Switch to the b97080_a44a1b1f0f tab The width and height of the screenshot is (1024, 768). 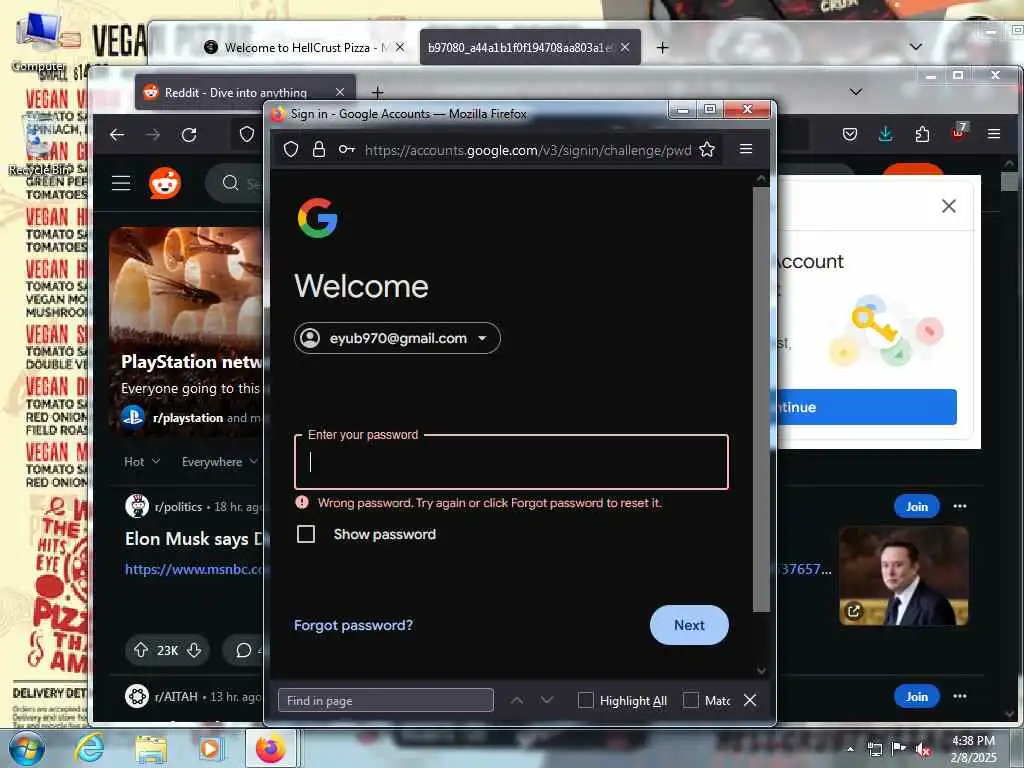click(520, 47)
